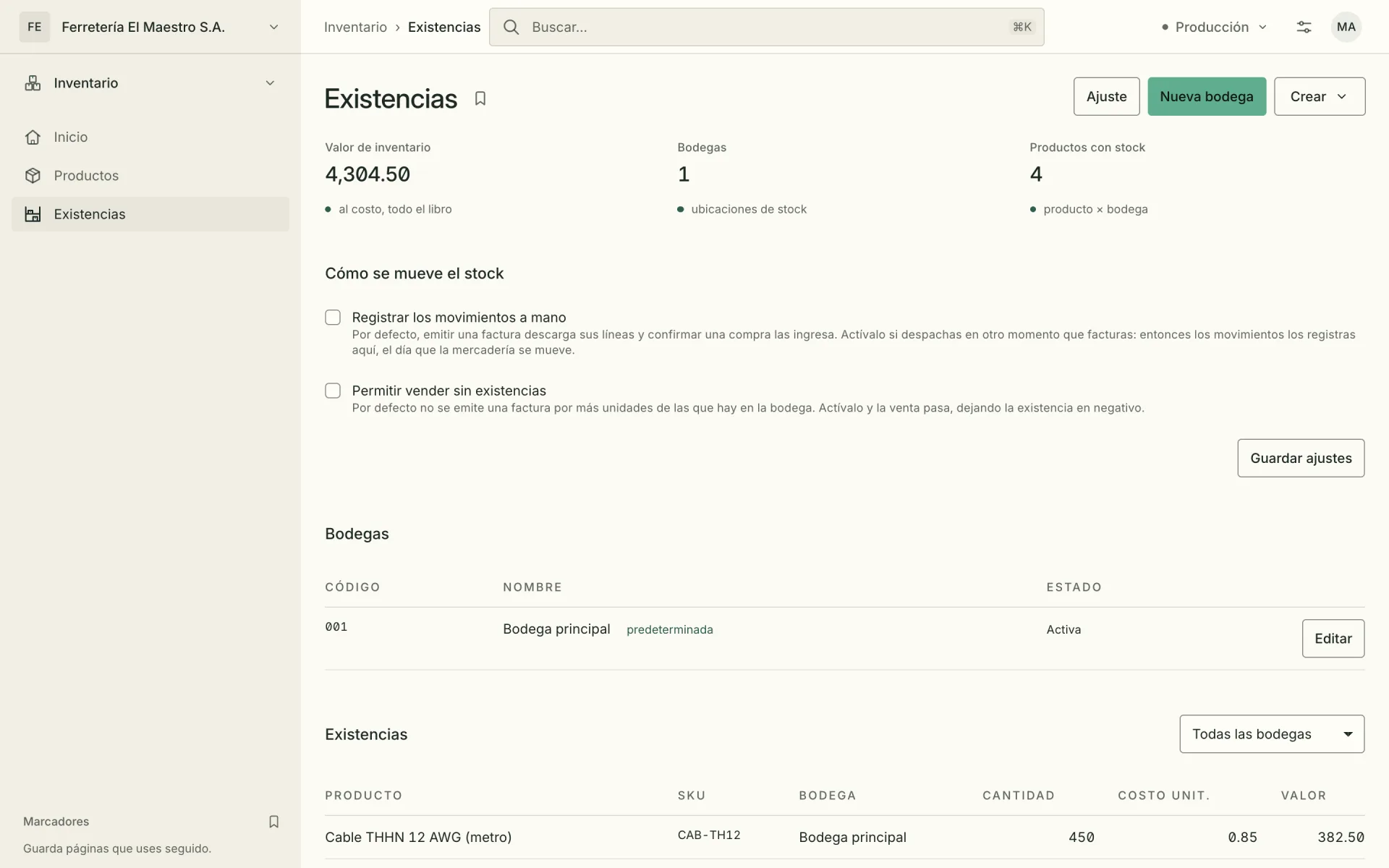
Task: Click the Ajuste button
Action: pos(1106,96)
